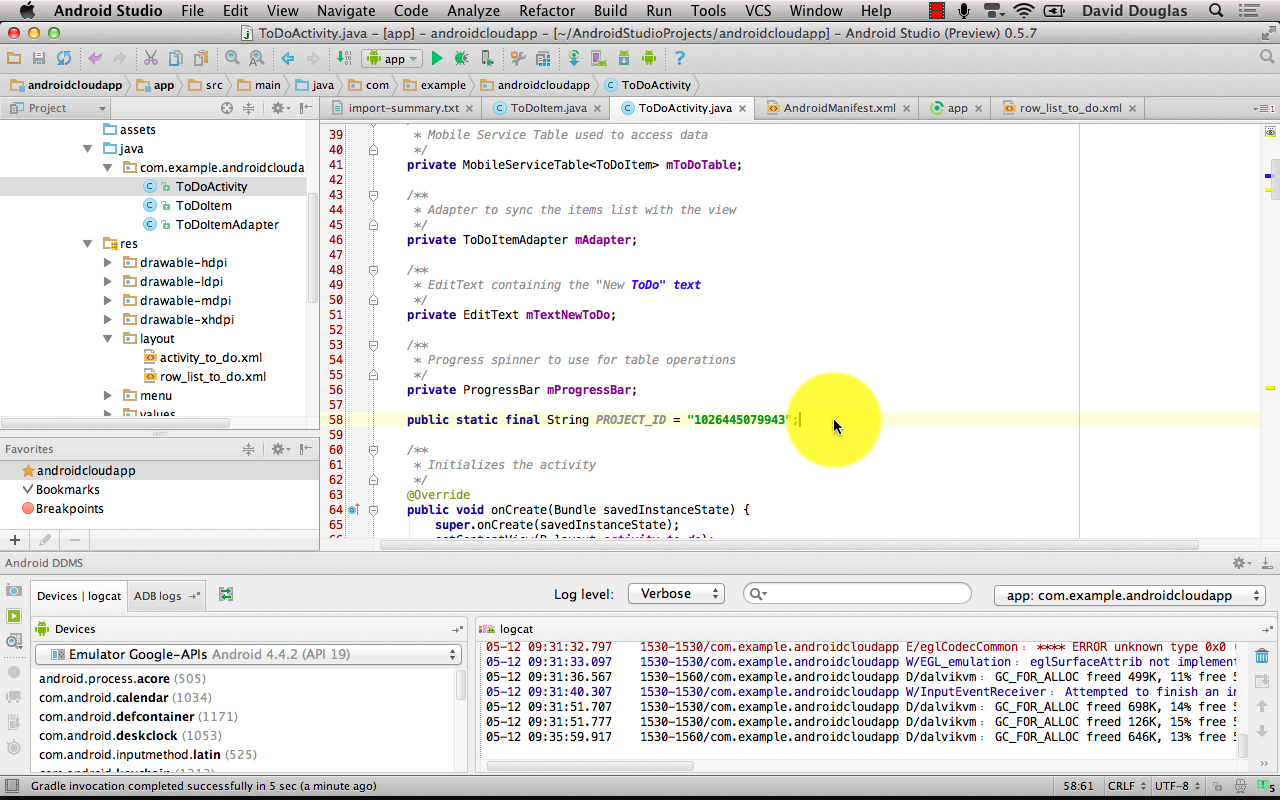The height and width of the screenshot is (800, 1280).
Task: Toggle the read-only lock in status bar
Action: [1215, 786]
